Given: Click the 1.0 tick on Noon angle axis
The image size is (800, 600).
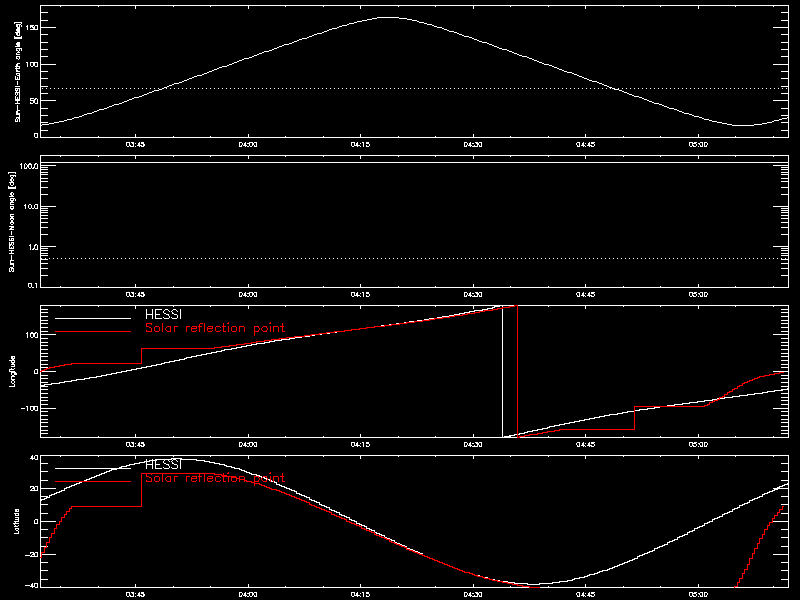Looking at the screenshot, I should (33, 246).
